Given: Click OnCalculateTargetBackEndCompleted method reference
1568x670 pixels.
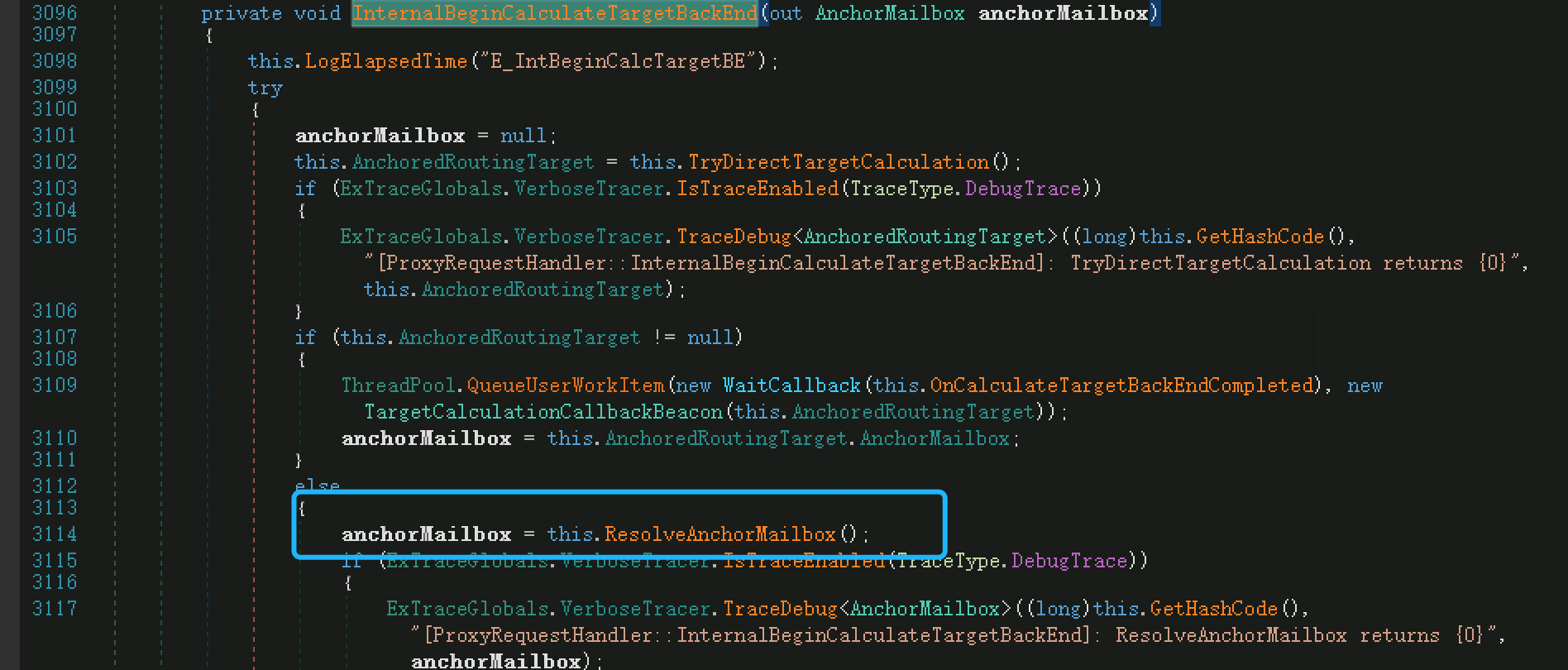Looking at the screenshot, I should coord(1121,385).
